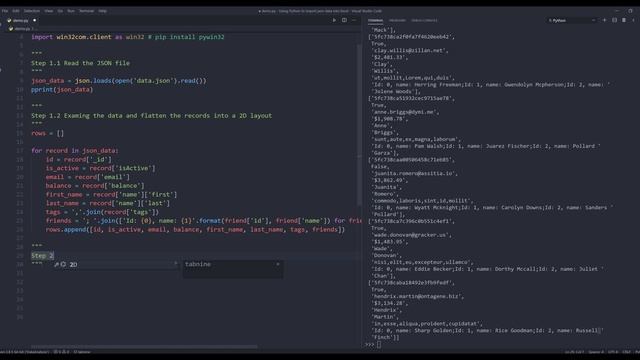This screenshot has width=640, height=360.
Task: Click the 'import win32com.client' line
Action: pyautogui.click(x=128, y=37)
